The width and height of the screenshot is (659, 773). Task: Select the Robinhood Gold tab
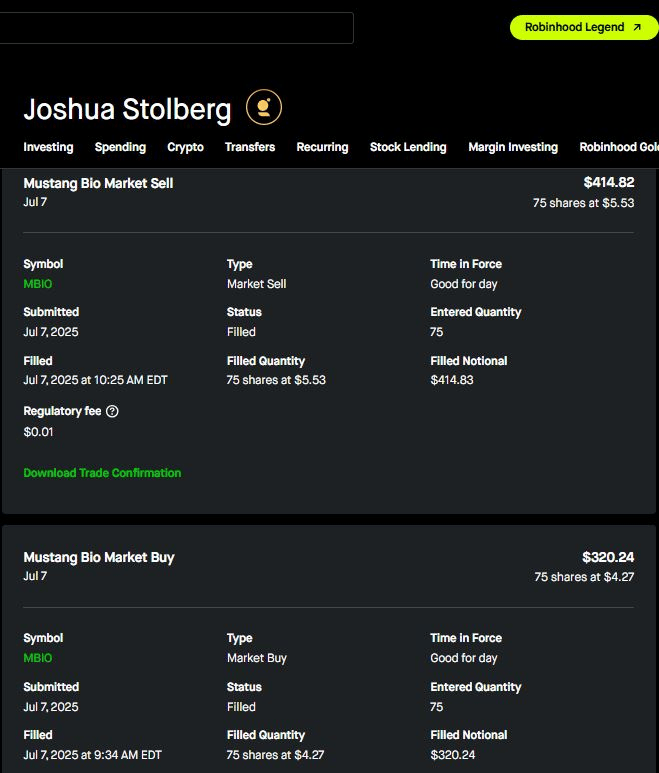[619, 147]
